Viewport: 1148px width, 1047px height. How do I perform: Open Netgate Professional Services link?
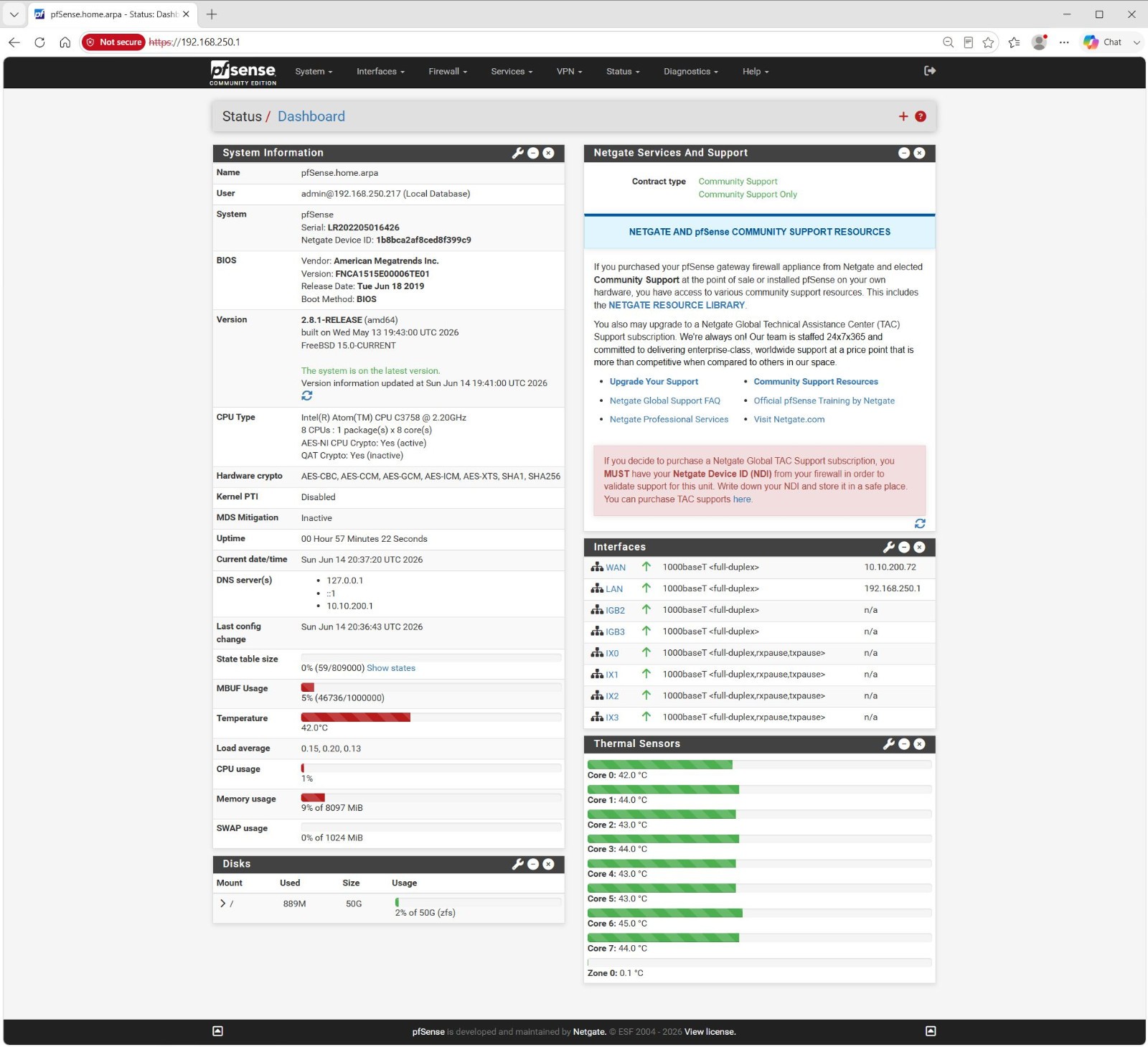click(669, 420)
